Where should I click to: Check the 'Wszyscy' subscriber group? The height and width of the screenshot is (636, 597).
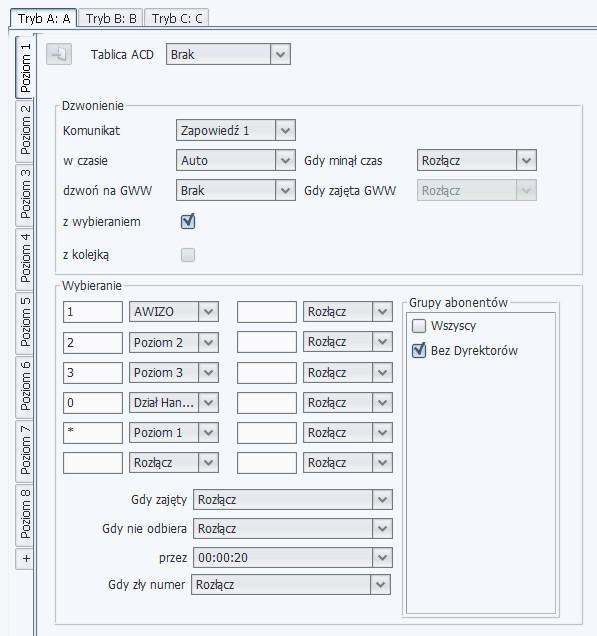coord(419,326)
